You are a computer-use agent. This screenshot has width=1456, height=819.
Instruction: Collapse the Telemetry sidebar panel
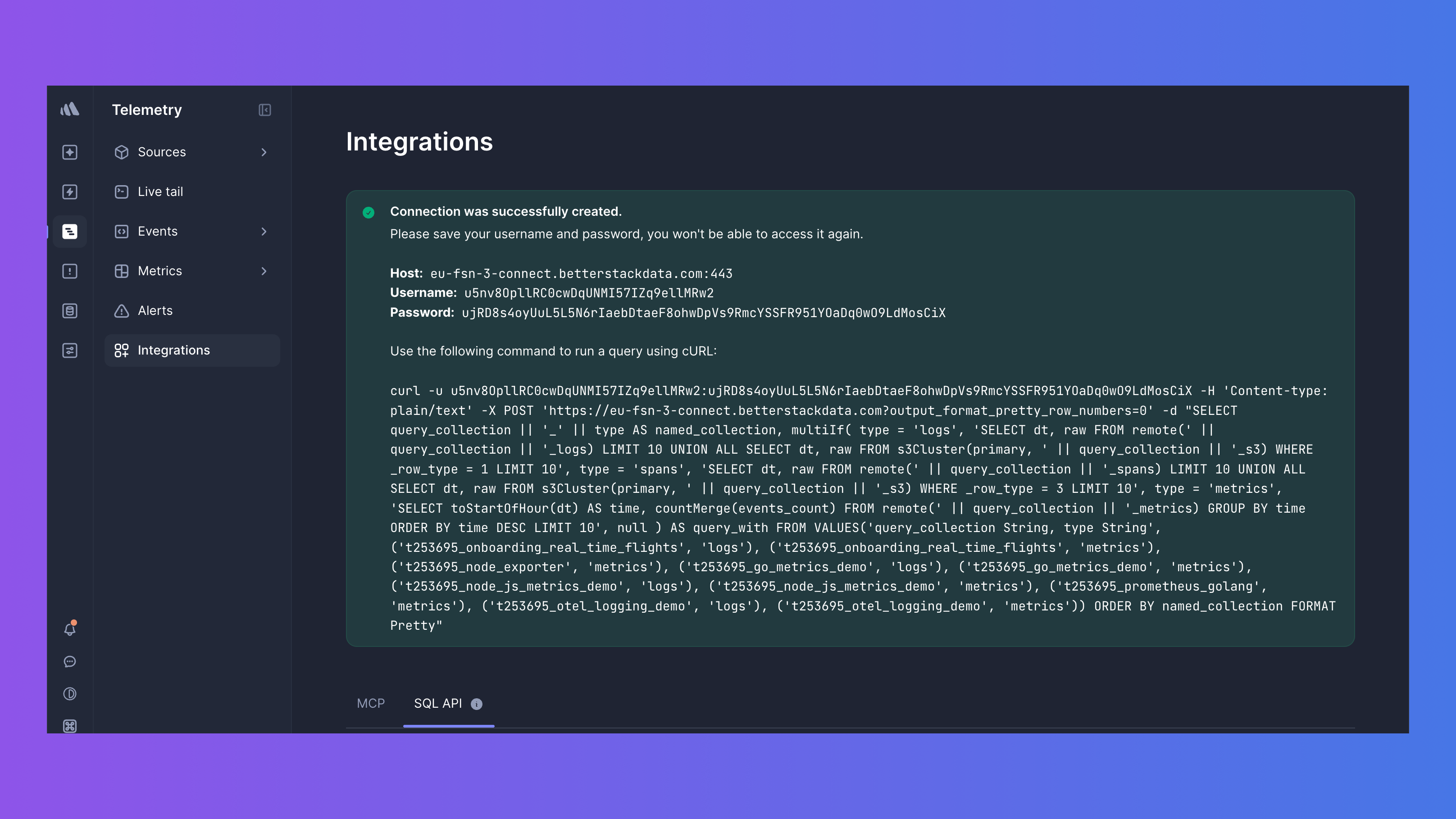pyautogui.click(x=264, y=109)
